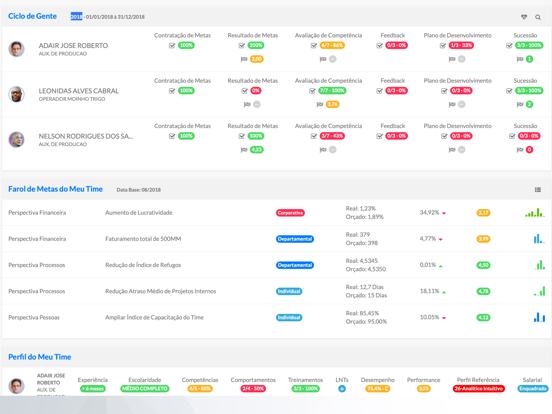Click the blue LNTs circle icon for Adair
The height and width of the screenshot is (414, 552).
(x=341, y=389)
